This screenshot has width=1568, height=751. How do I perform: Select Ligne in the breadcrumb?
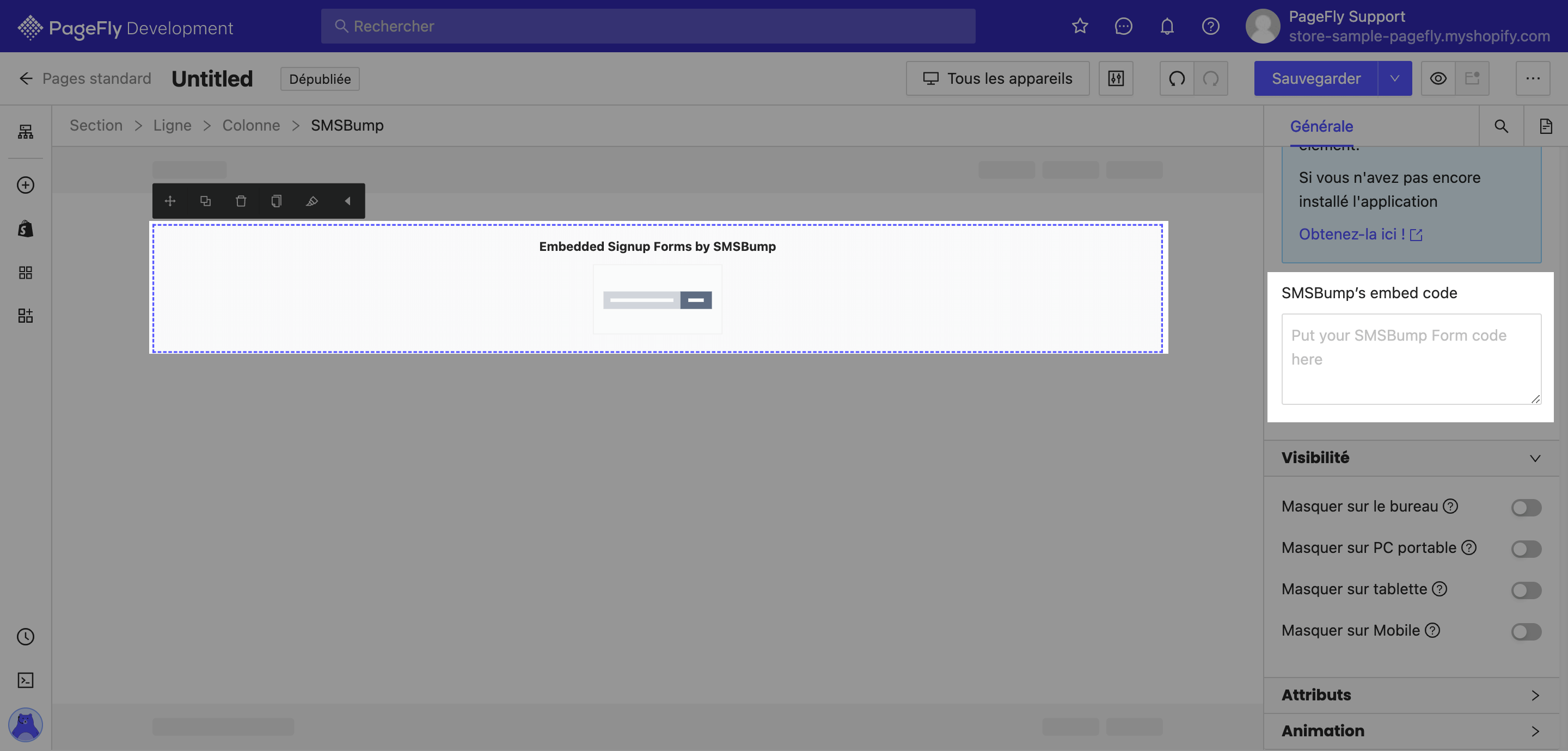point(172,125)
